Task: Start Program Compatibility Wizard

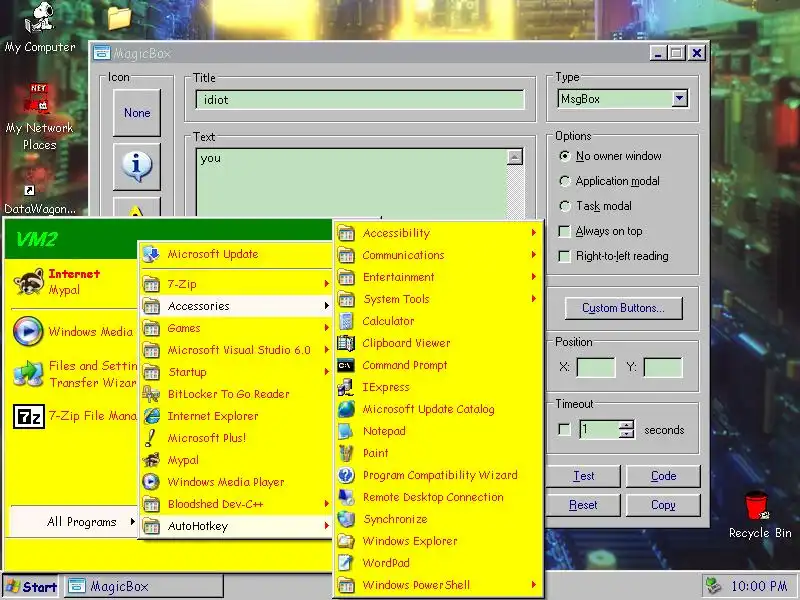Action: coord(440,474)
